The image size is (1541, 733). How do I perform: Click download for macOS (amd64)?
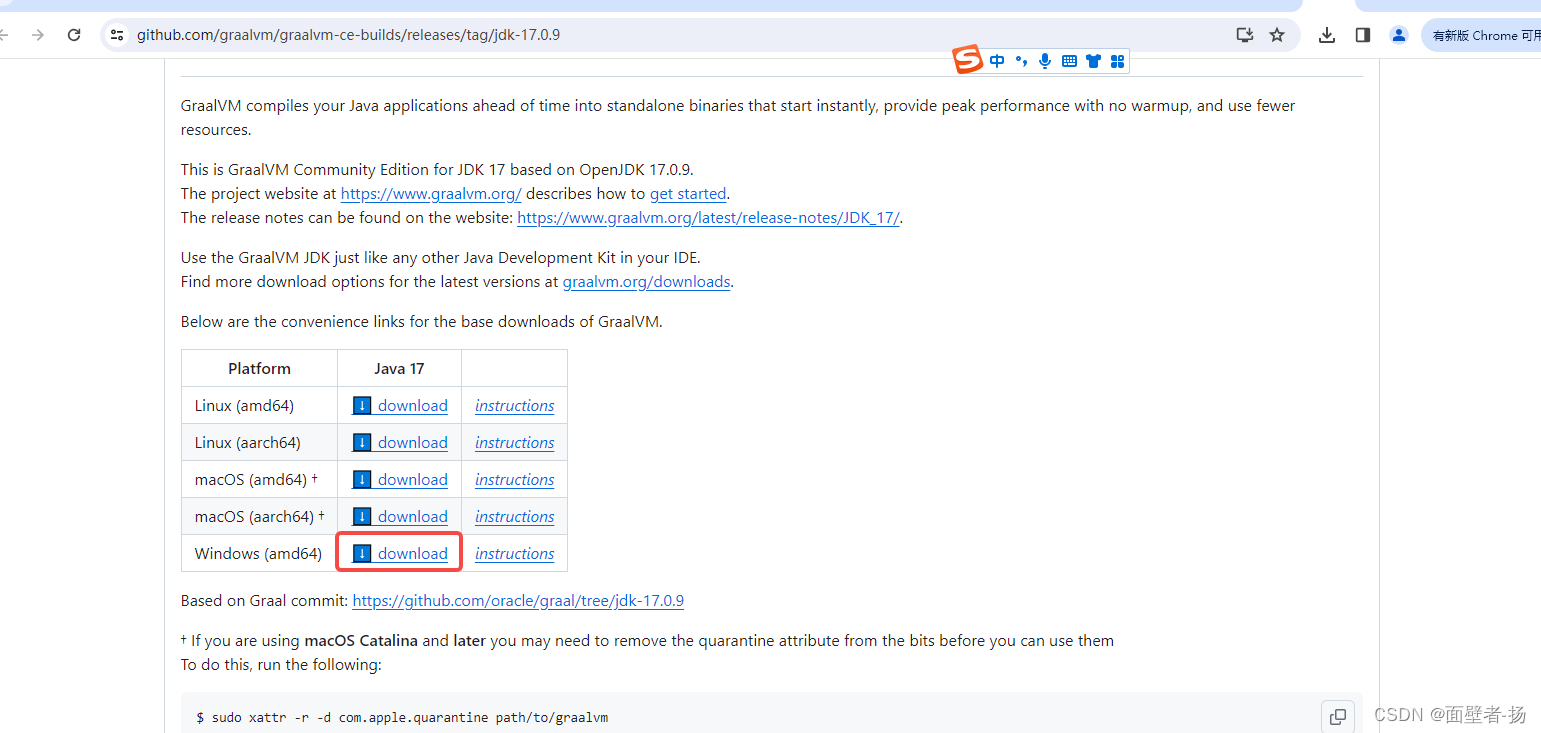coord(400,480)
